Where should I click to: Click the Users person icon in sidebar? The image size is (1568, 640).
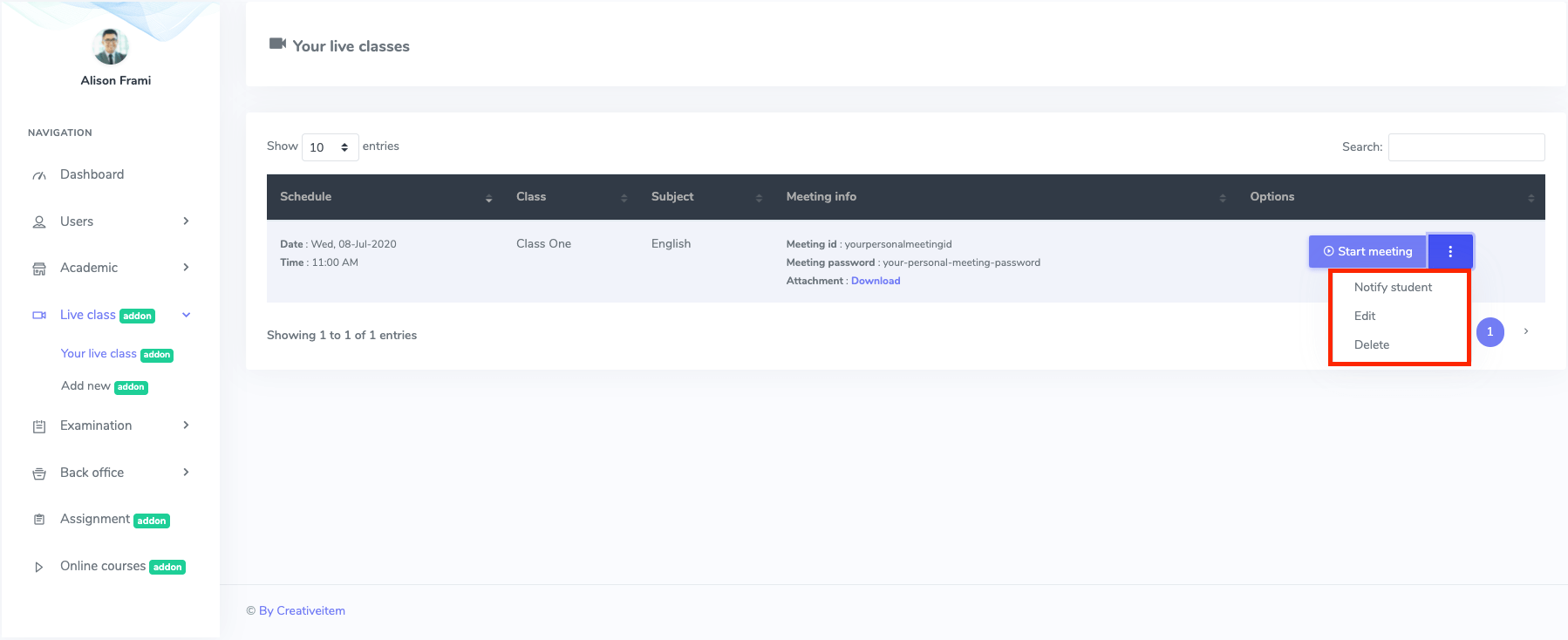coord(39,222)
